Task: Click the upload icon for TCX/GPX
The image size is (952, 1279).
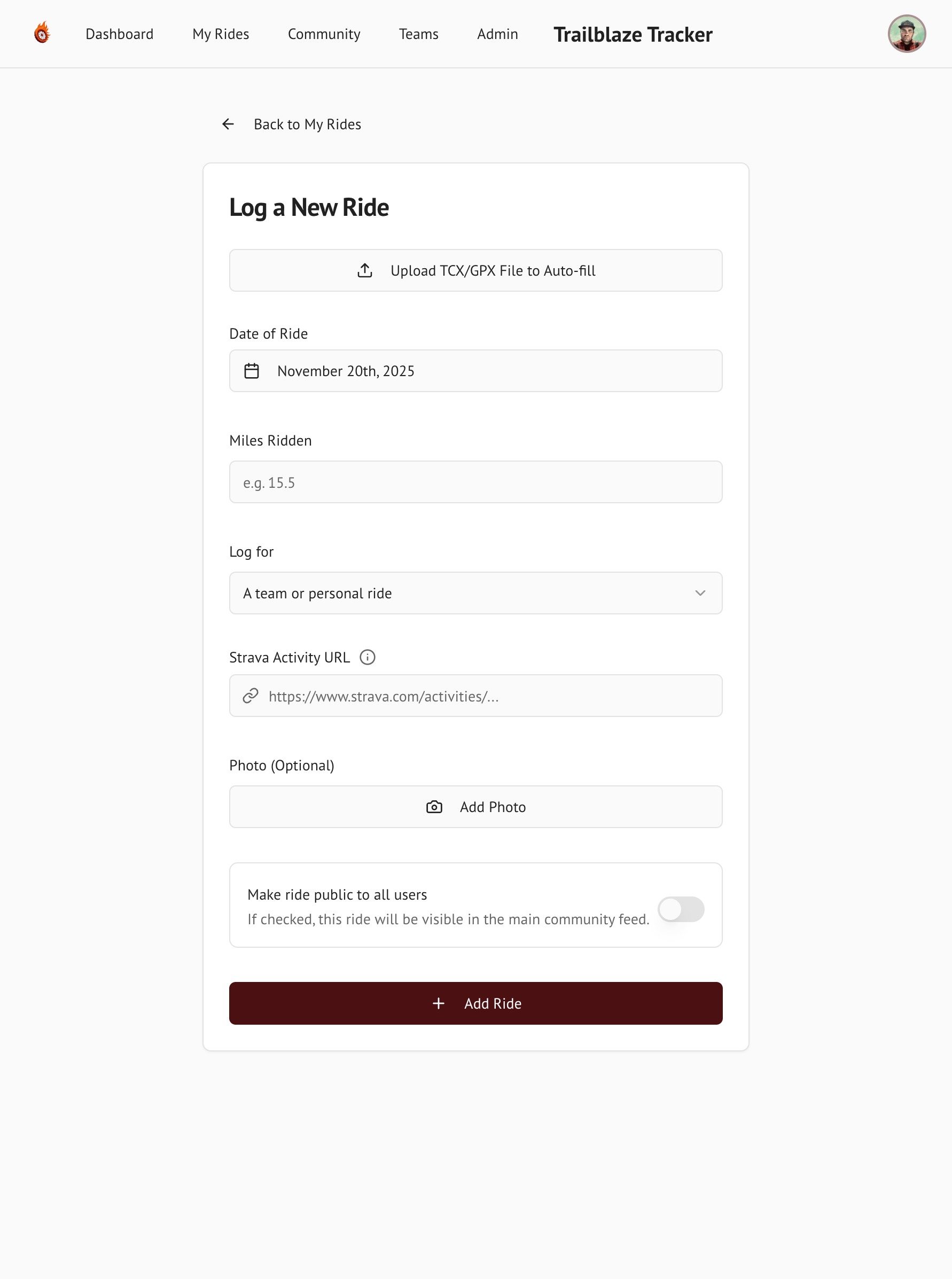Action: [365, 271]
